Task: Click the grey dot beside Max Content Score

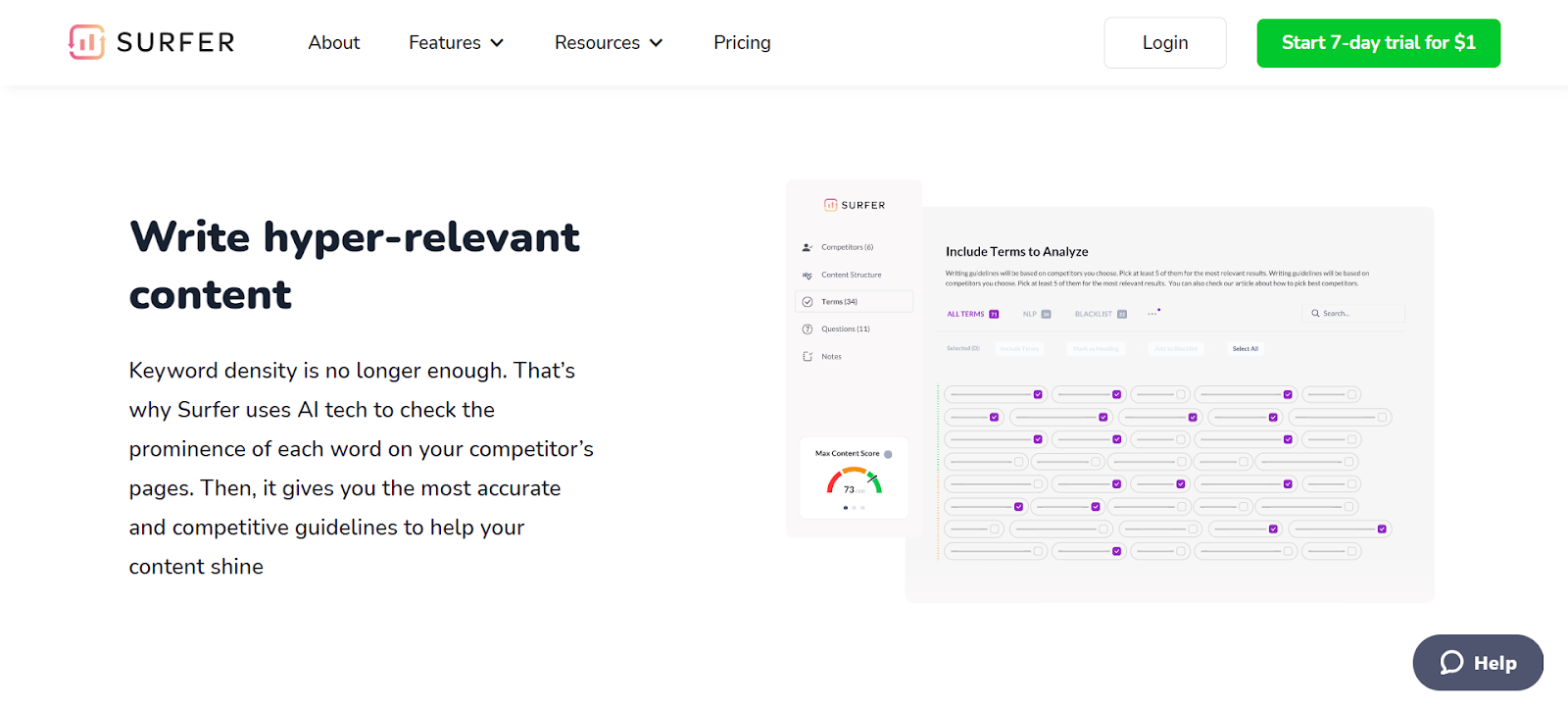Action: (888, 454)
